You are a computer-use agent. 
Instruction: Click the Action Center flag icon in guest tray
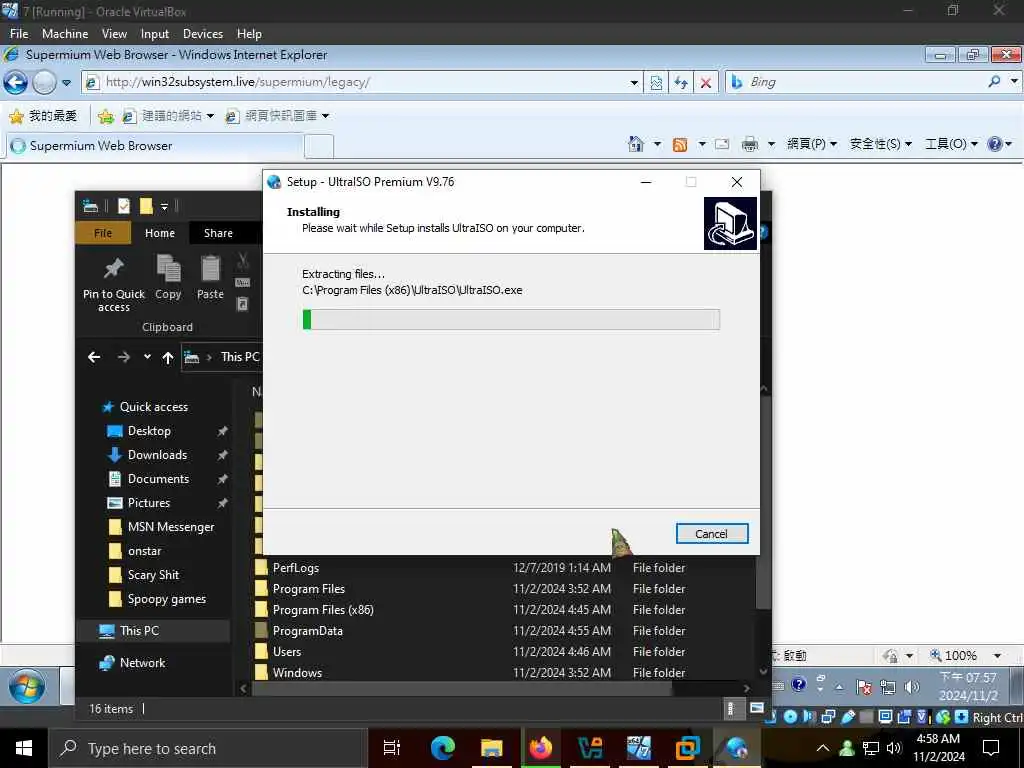point(863,687)
